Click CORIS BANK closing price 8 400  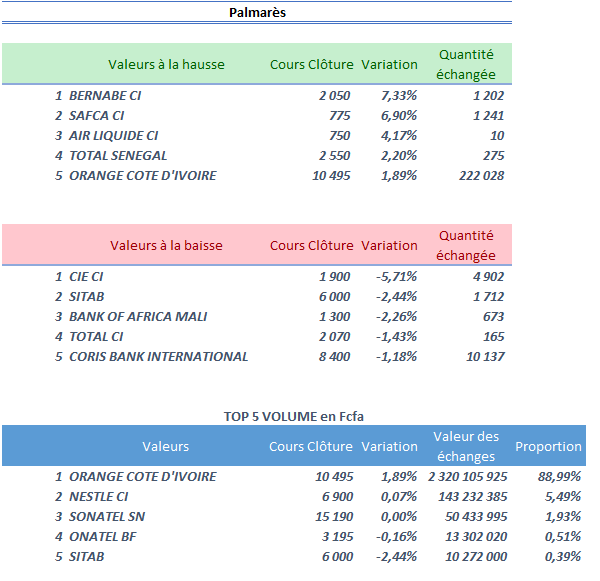(x=334, y=356)
